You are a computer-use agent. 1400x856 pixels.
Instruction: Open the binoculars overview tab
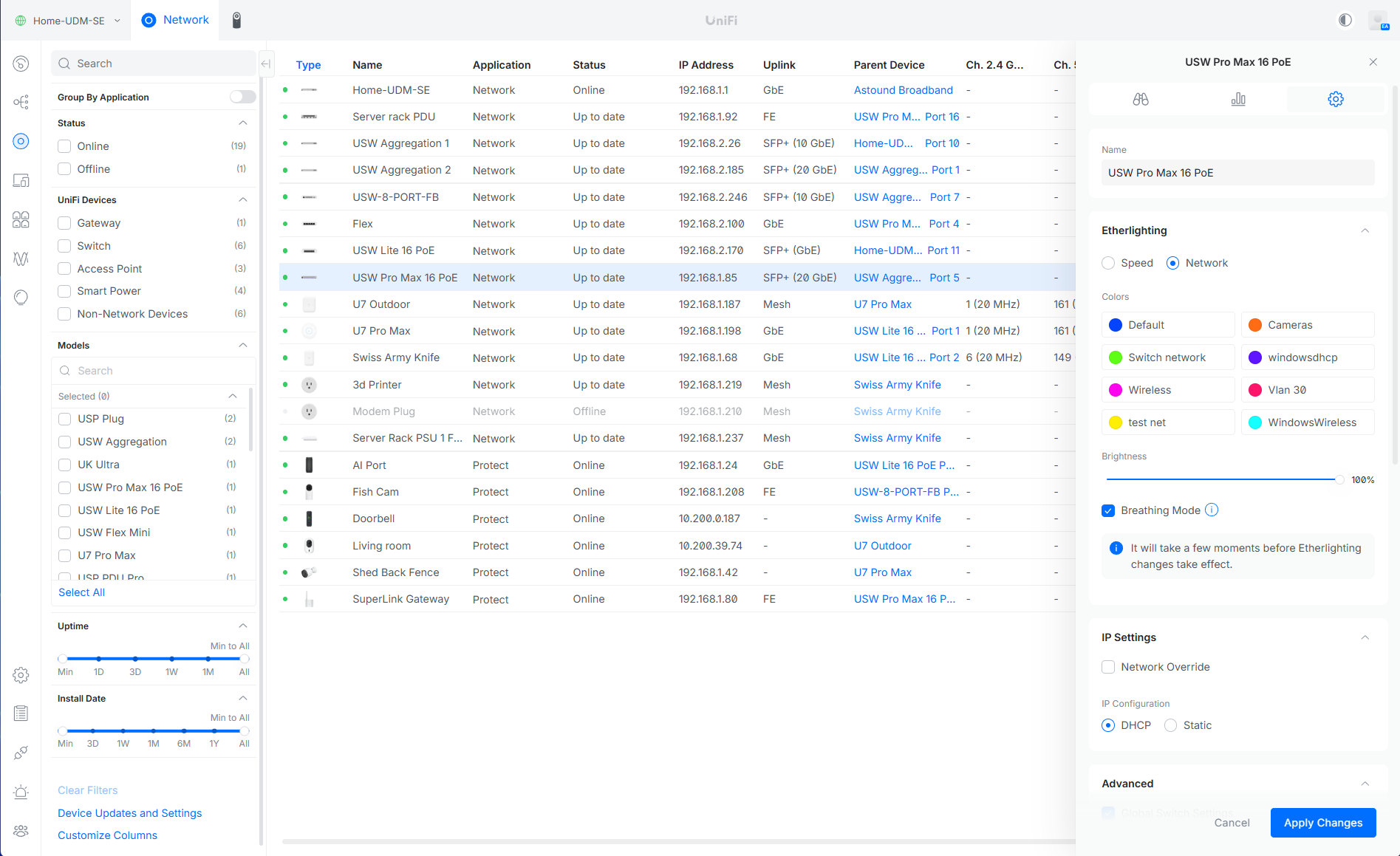1141,99
